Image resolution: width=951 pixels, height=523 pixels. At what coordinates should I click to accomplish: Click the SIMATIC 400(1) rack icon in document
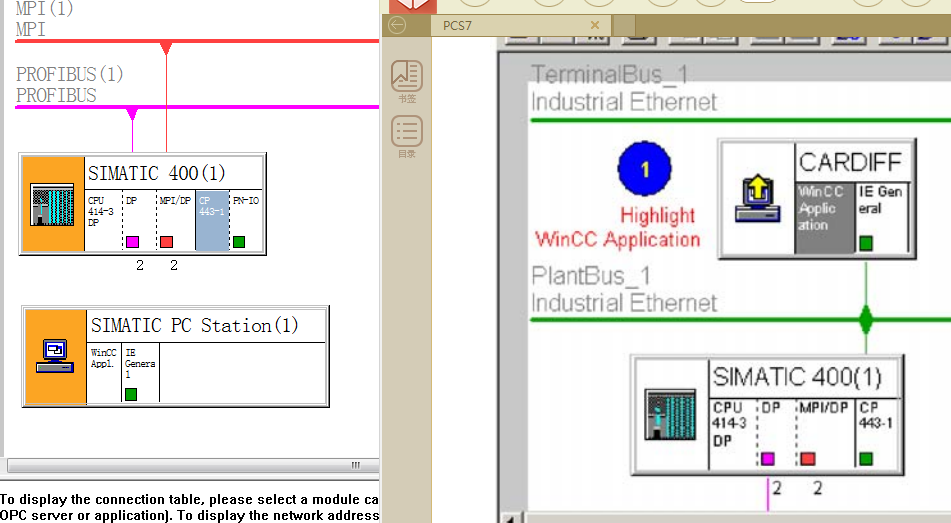pos(670,414)
